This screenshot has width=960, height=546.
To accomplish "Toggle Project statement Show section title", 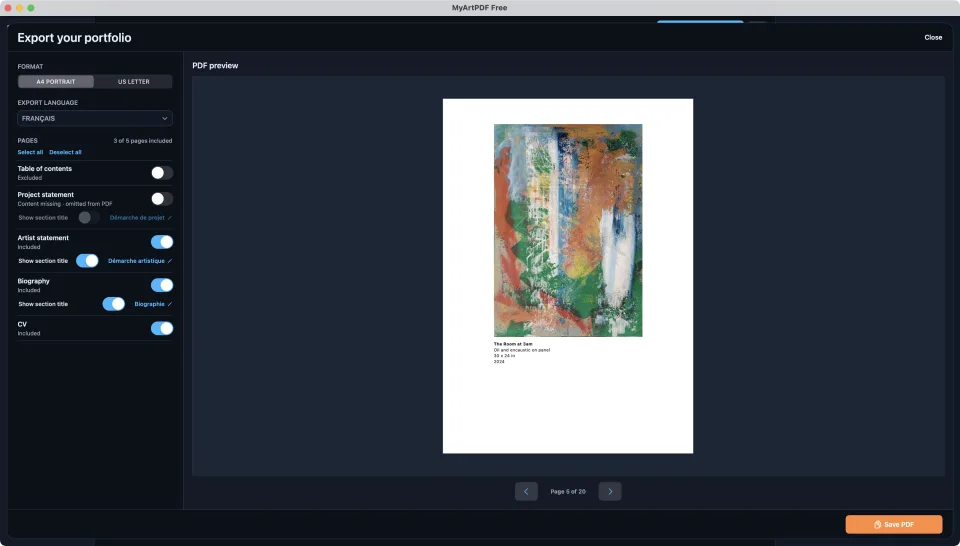I will [89, 217].
